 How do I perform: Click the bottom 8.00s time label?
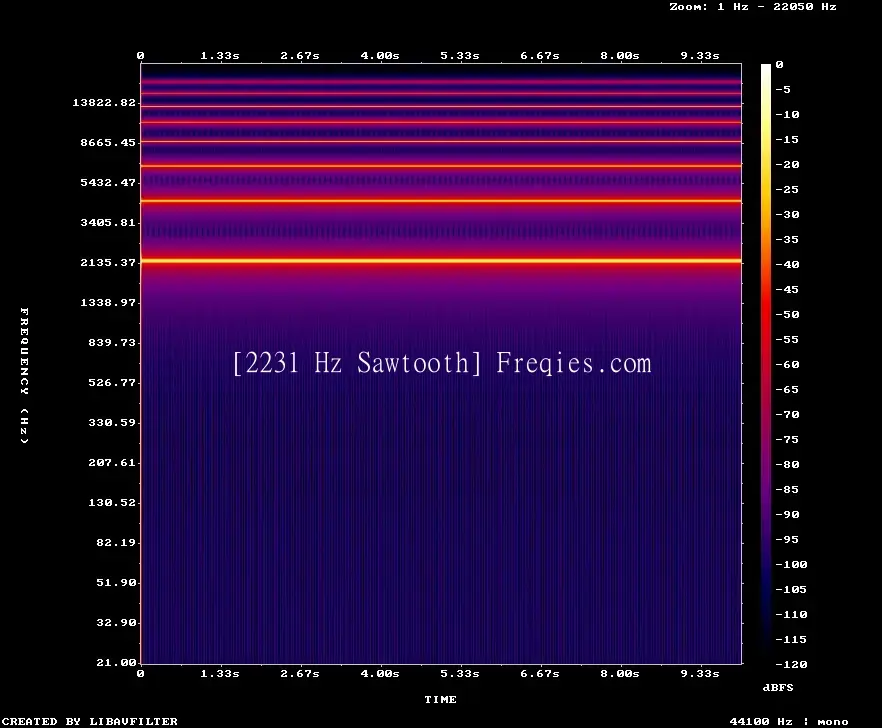tap(619, 673)
